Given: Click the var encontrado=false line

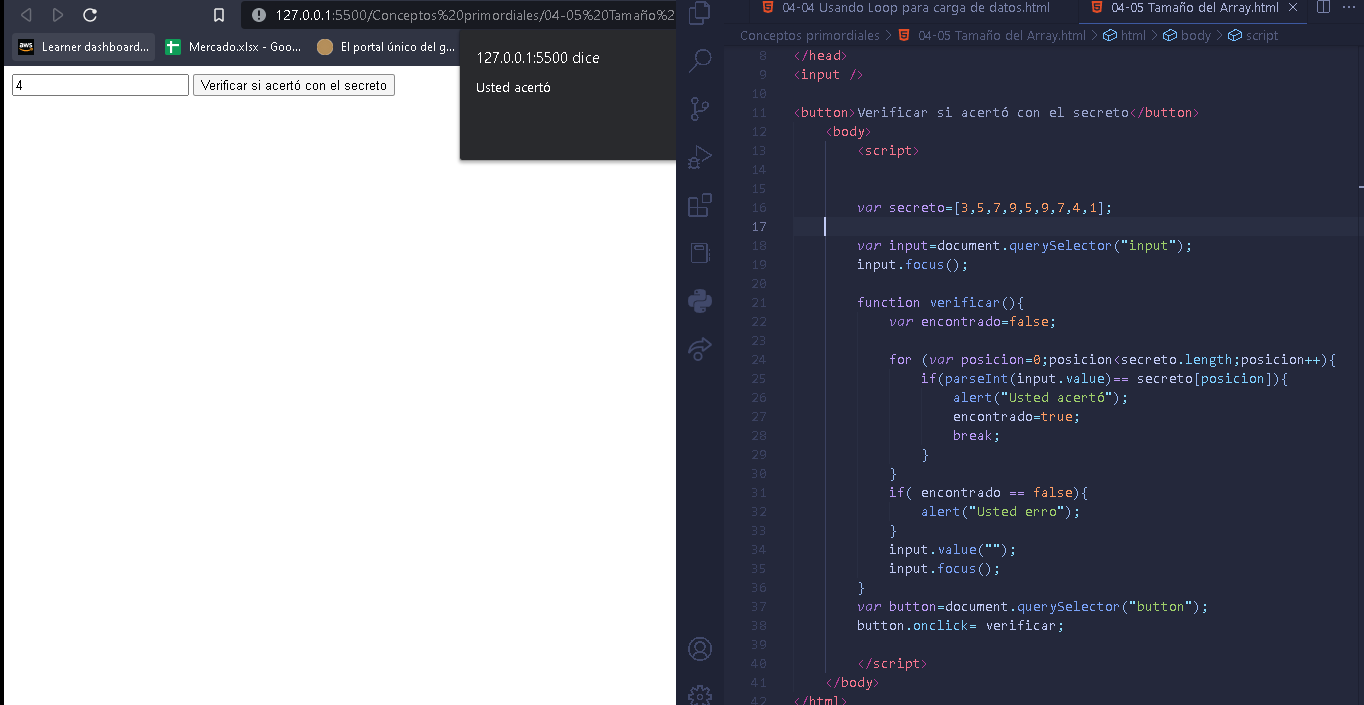Looking at the screenshot, I should click(x=973, y=322).
